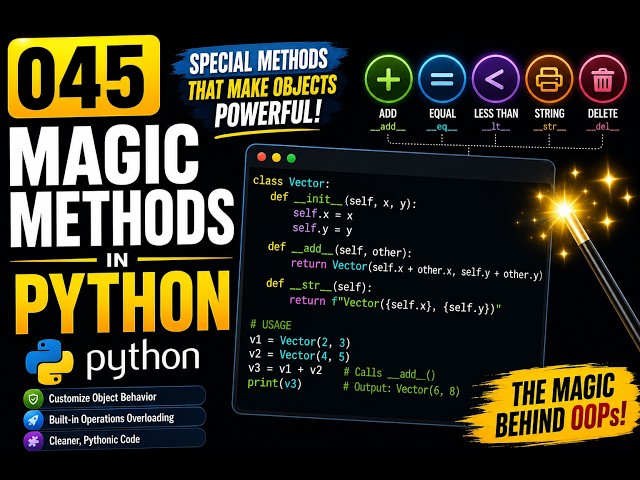The height and width of the screenshot is (480, 640).
Task: Click the '# Calls __add__()' comment
Action: [x=390, y=373]
